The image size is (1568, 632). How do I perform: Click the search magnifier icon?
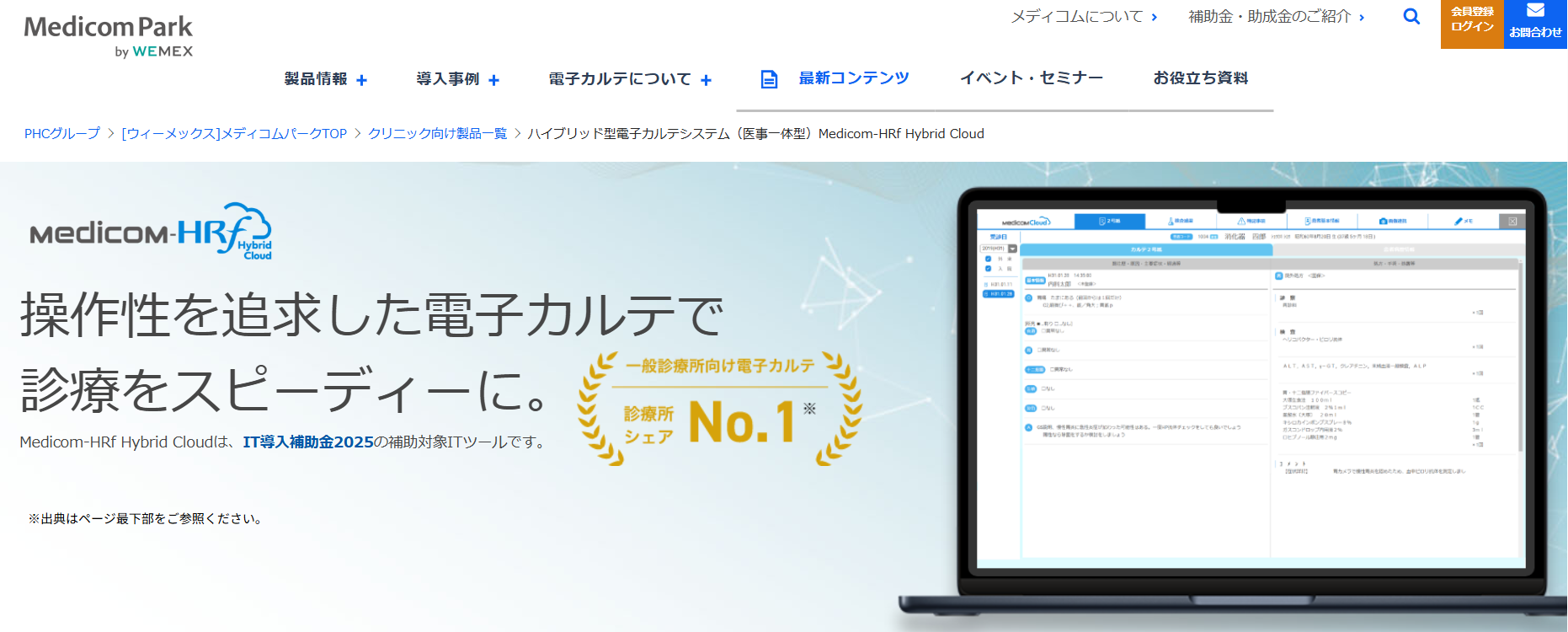tap(1411, 17)
